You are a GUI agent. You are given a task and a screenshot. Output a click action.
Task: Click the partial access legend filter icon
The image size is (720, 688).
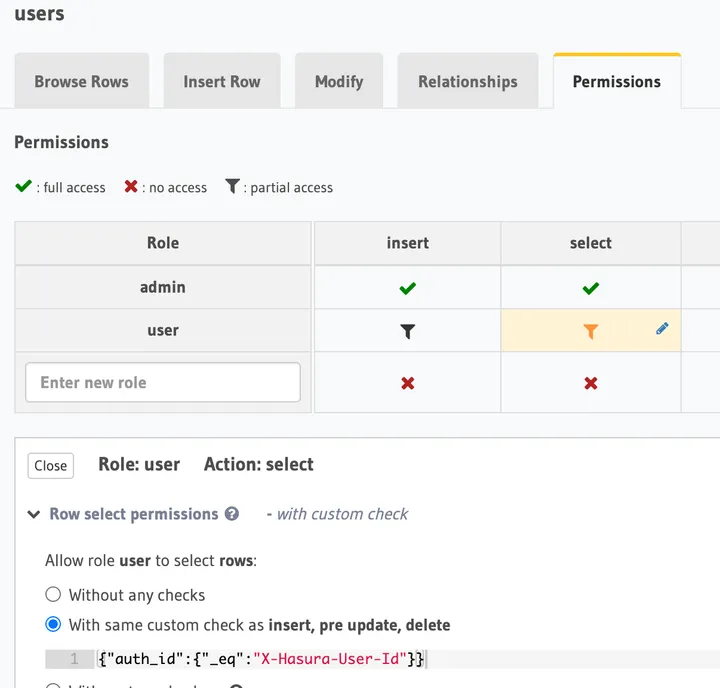click(232, 186)
